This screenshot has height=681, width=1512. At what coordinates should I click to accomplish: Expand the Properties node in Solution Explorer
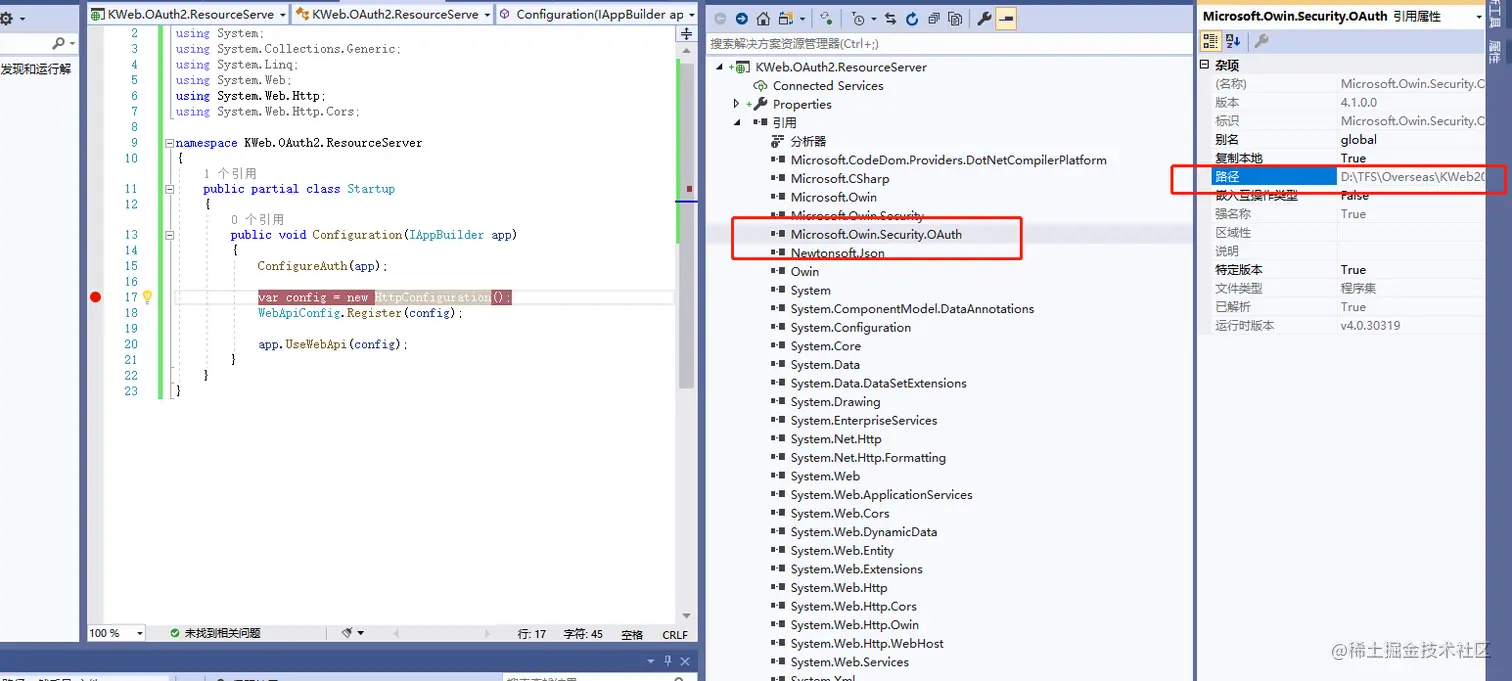(x=737, y=104)
